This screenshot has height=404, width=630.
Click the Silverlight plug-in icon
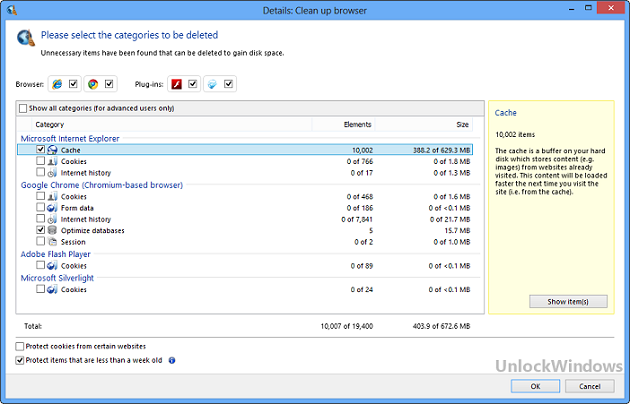(212, 84)
